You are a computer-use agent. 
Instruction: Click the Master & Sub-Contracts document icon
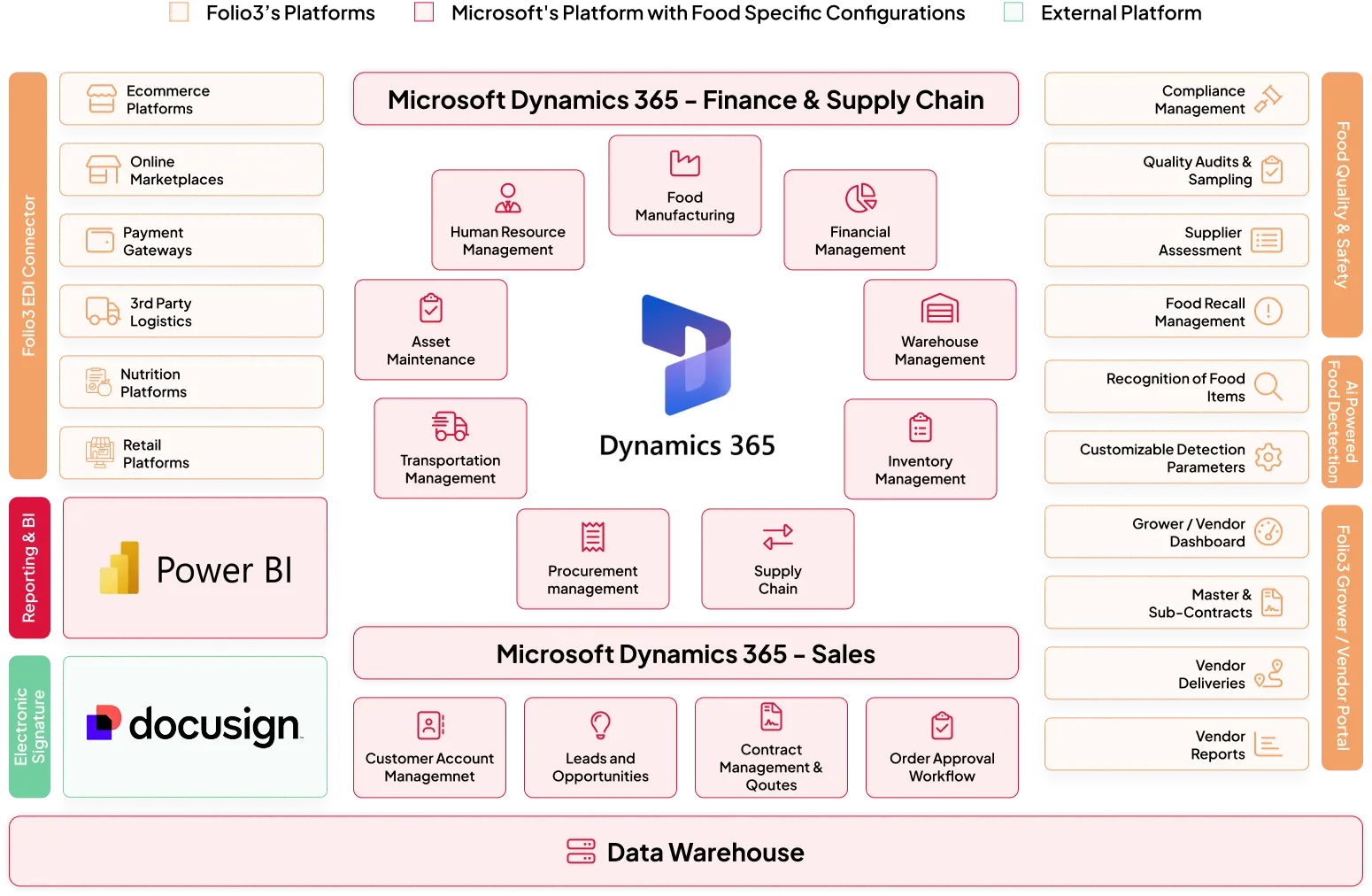click(x=1272, y=602)
